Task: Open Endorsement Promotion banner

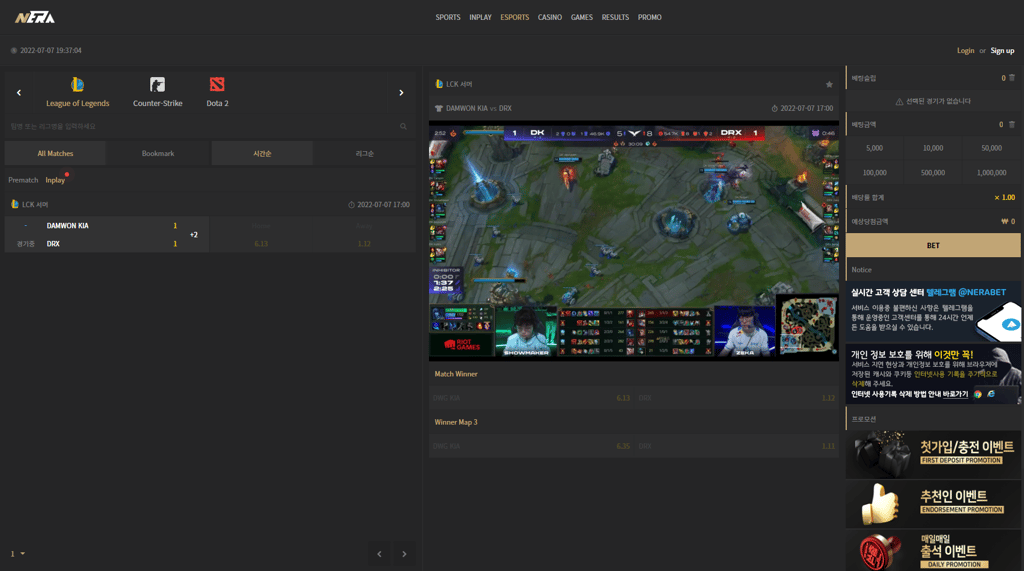Action: [x=933, y=504]
